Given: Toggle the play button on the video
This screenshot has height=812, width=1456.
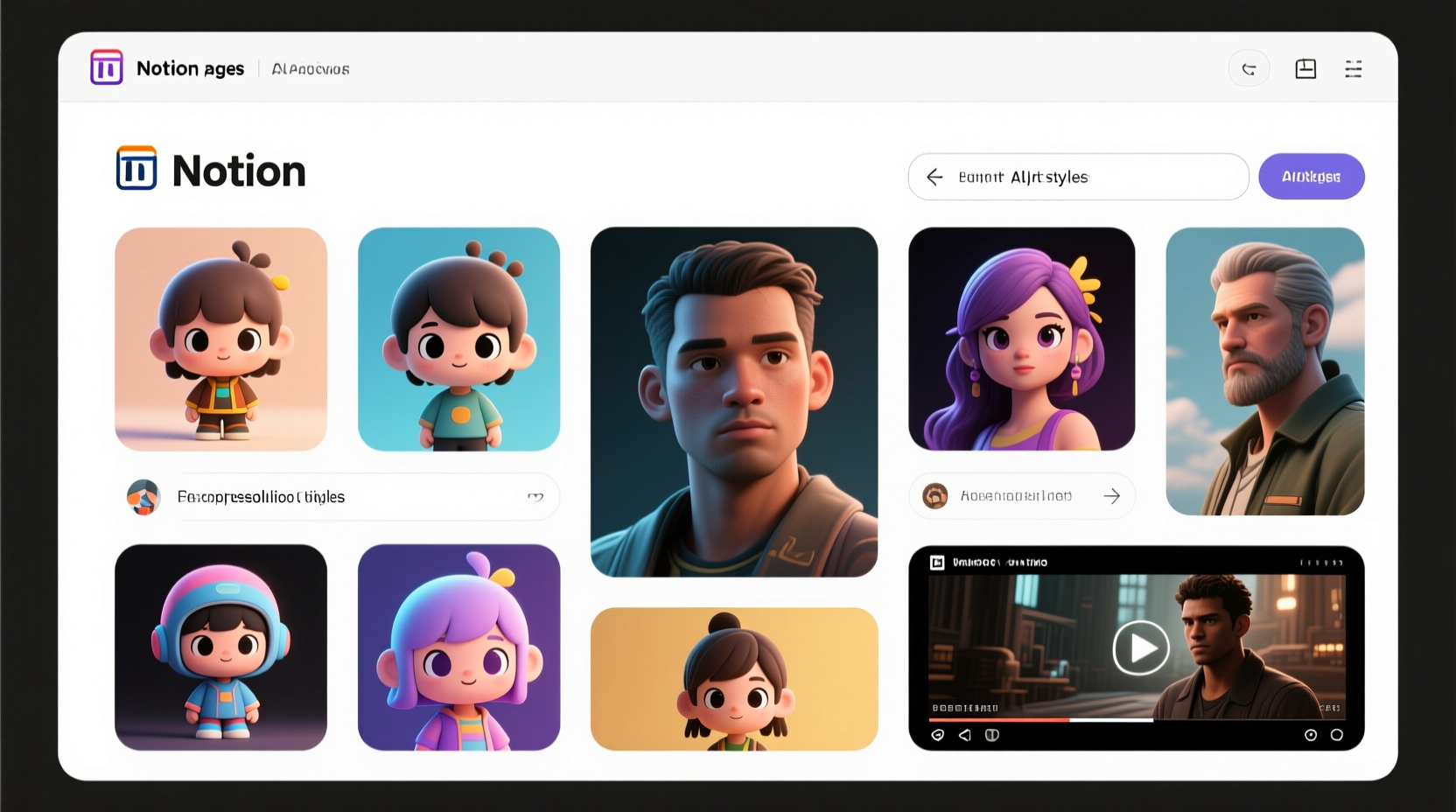Looking at the screenshot, I should [x=1140, y=647].
